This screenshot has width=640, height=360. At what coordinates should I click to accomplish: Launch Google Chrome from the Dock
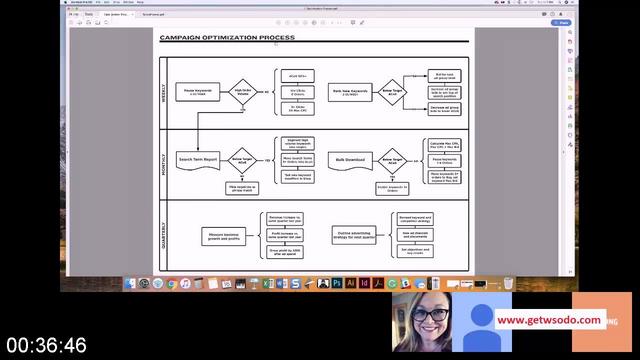171,283
